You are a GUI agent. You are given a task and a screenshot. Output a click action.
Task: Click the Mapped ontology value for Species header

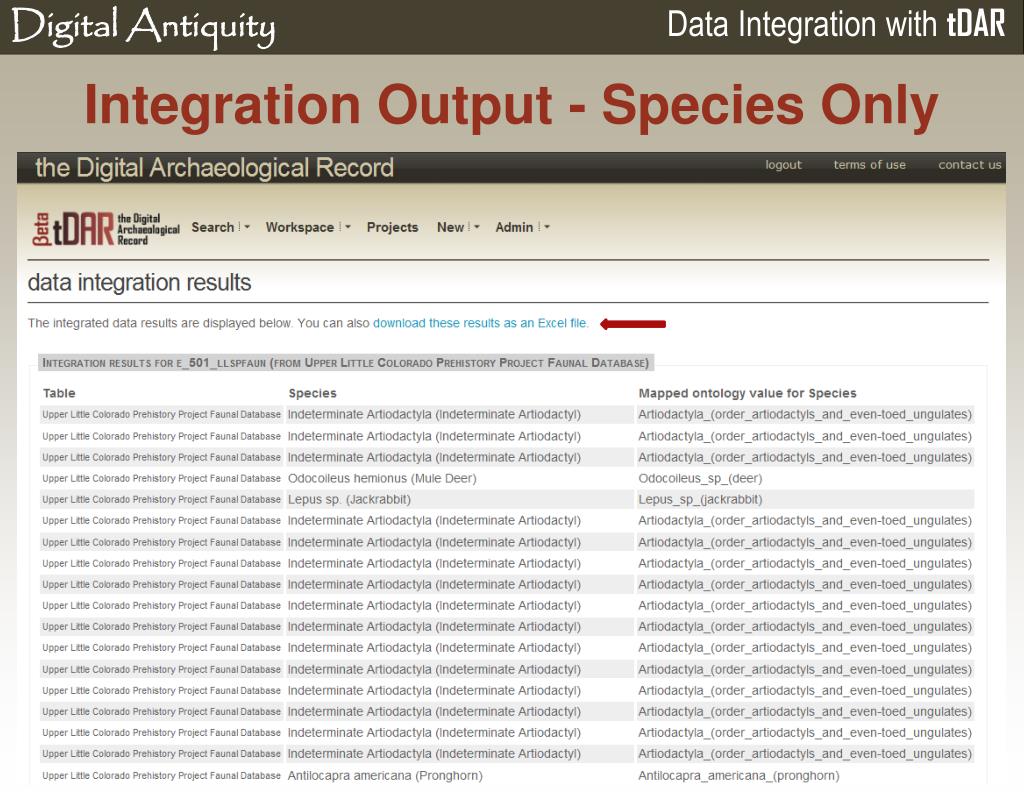coord(747,393)
